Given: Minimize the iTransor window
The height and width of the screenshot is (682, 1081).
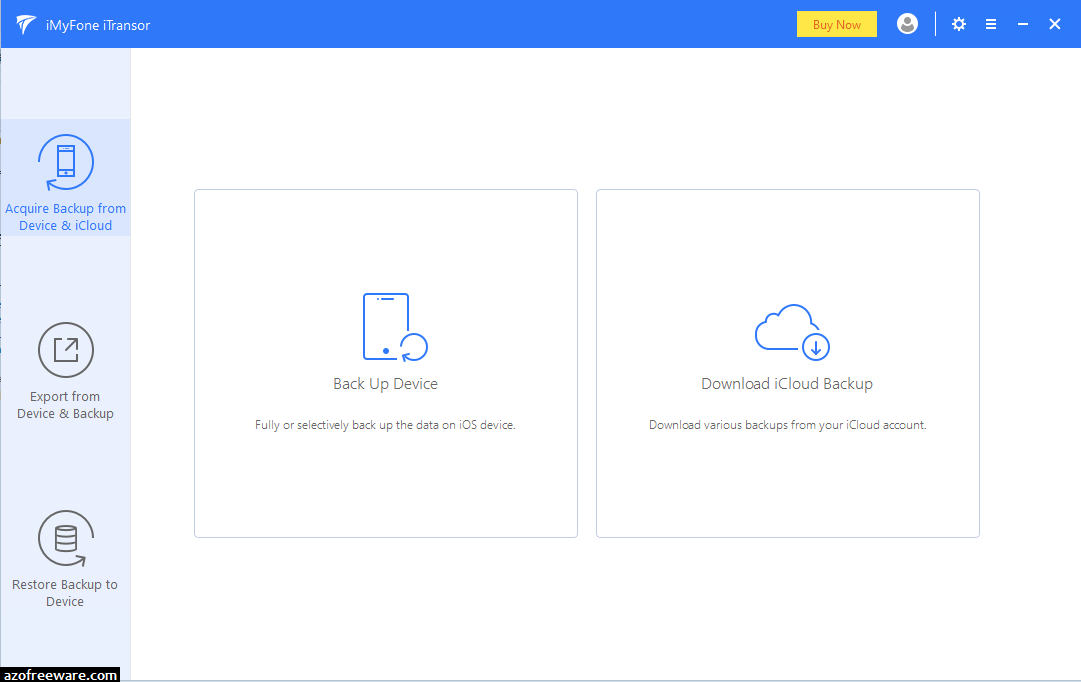Looking at the screenshot, I should point(1022,24).
